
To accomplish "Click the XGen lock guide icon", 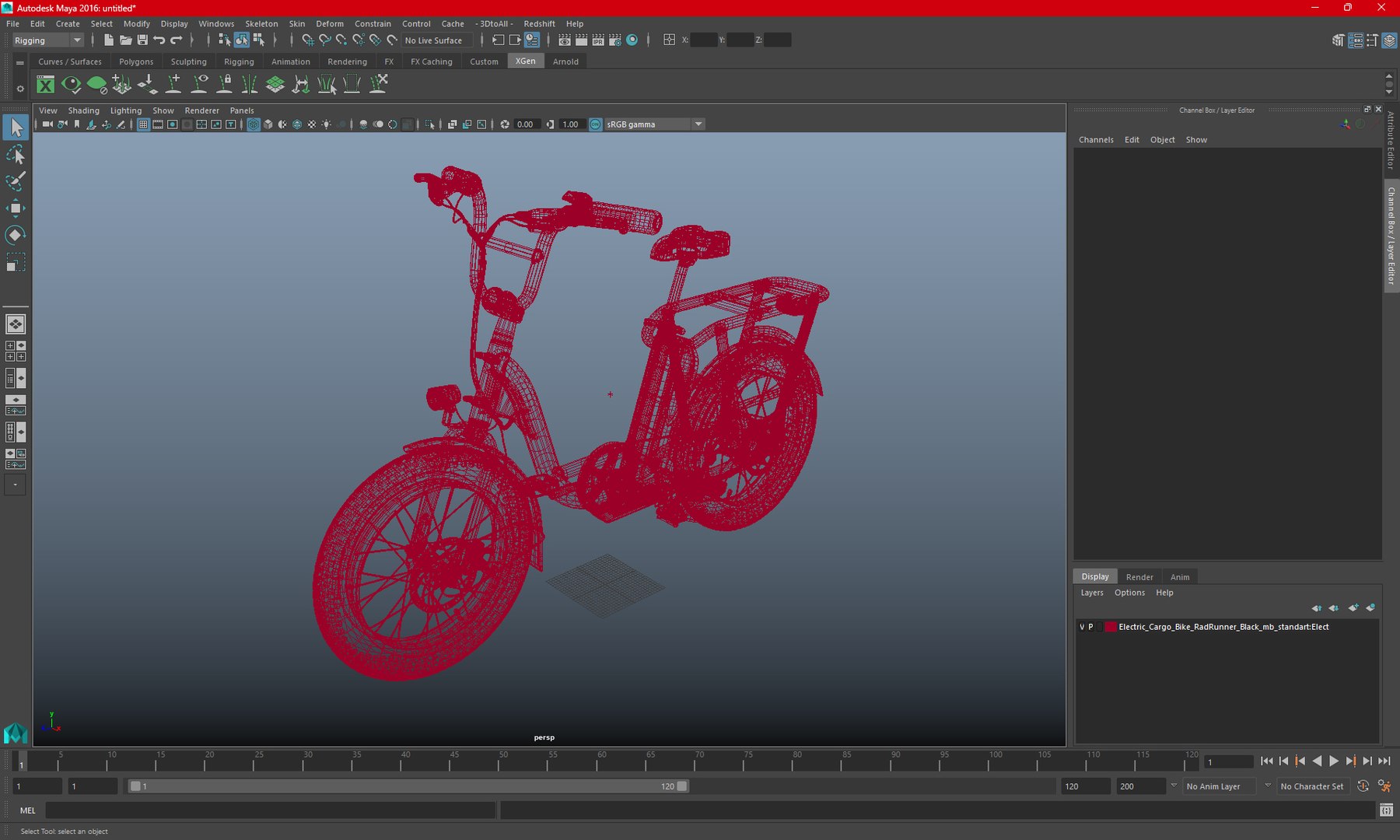I will 225,84.
